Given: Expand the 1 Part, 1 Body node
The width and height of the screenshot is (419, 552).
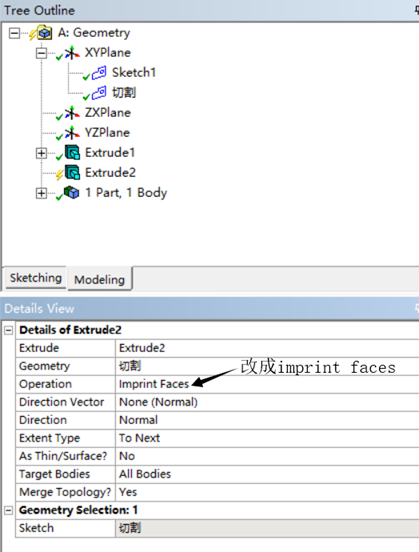Looking at the screenshot, I should (x=42, y=193).
